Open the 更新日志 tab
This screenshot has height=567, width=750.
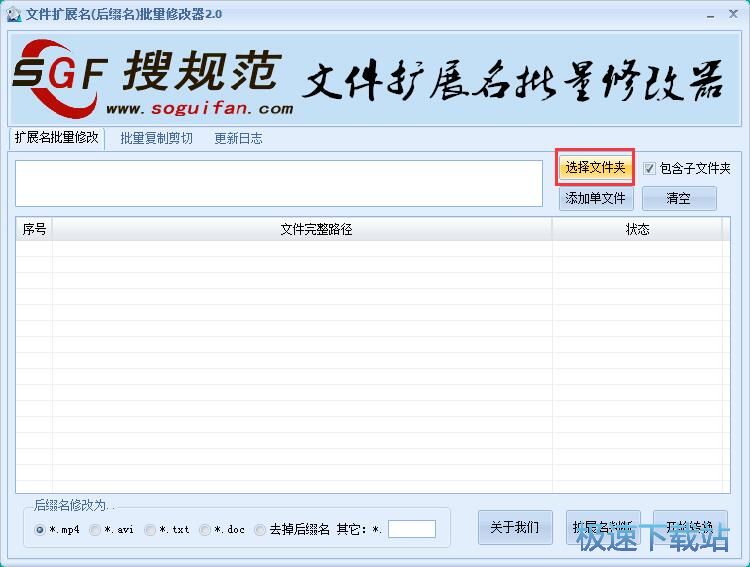point(238,139)
